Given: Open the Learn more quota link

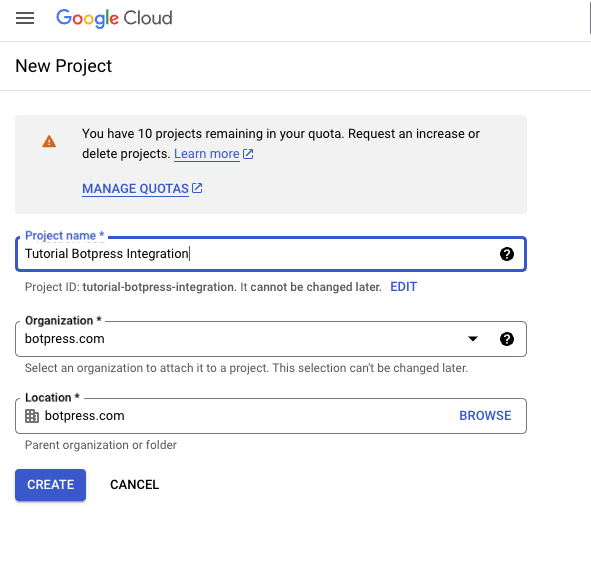Looking at the screenshot, I should 207,154.
